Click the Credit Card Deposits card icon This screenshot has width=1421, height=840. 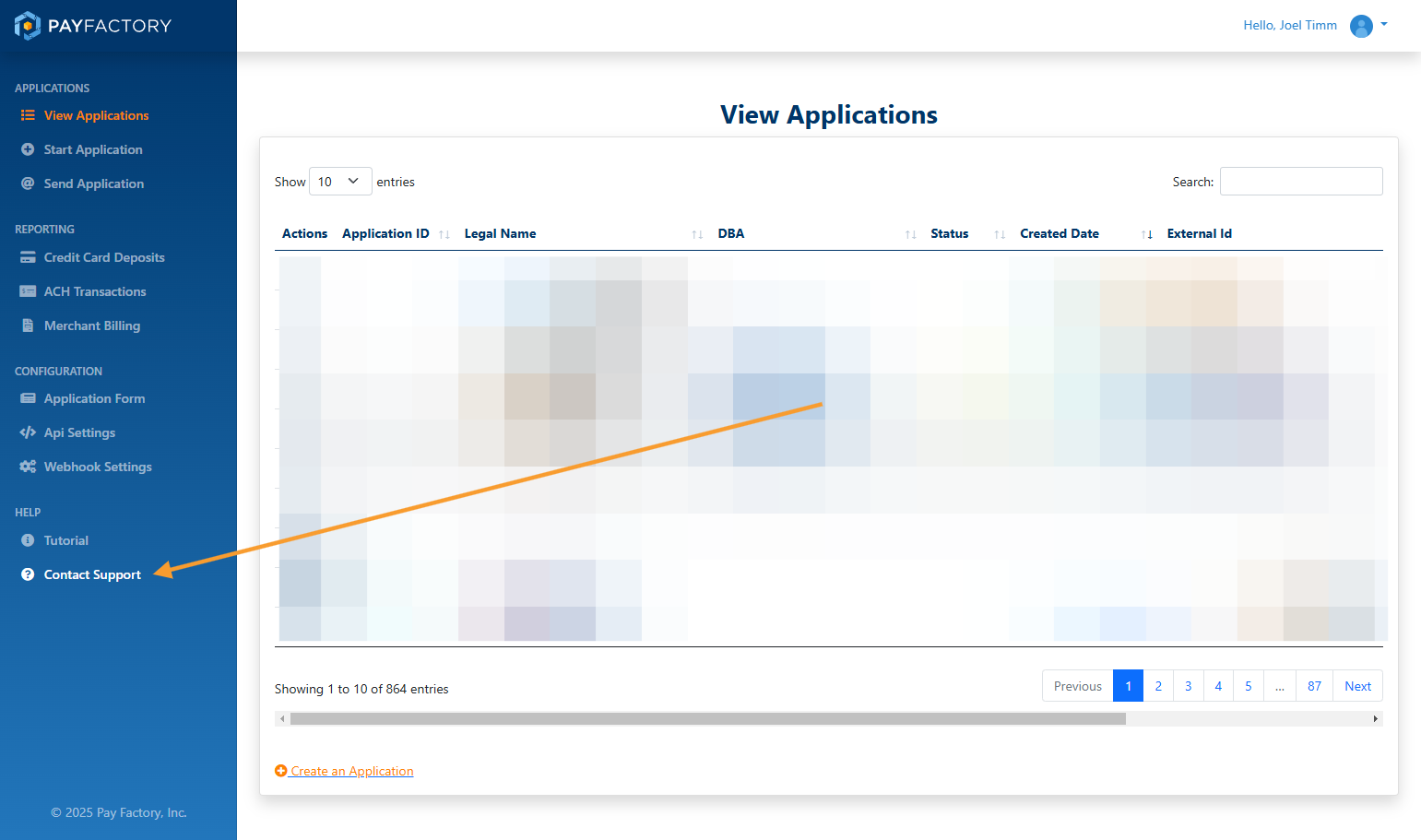28,257
